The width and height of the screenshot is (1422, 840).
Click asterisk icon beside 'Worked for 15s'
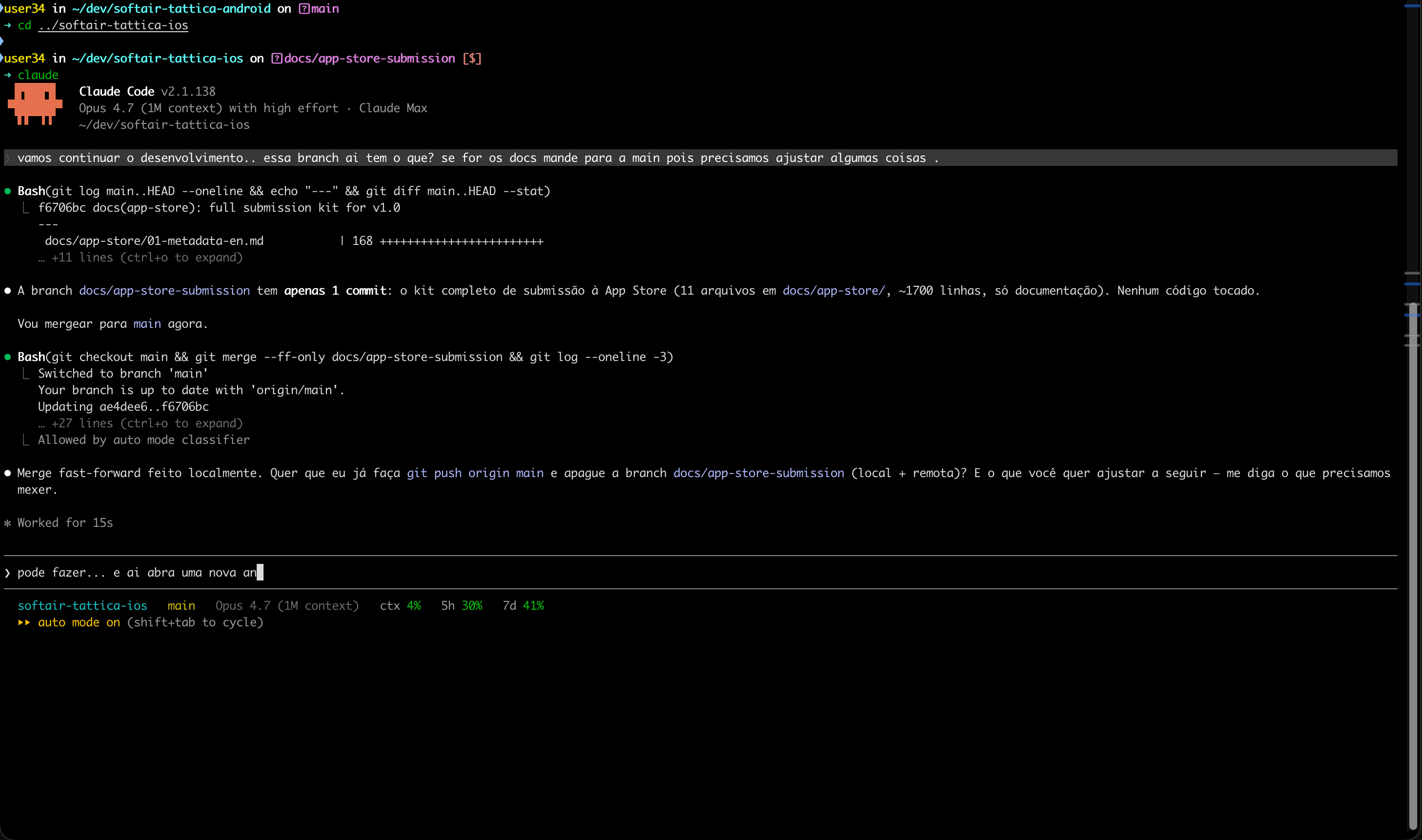pyautogui.click(x=7, y=522)
